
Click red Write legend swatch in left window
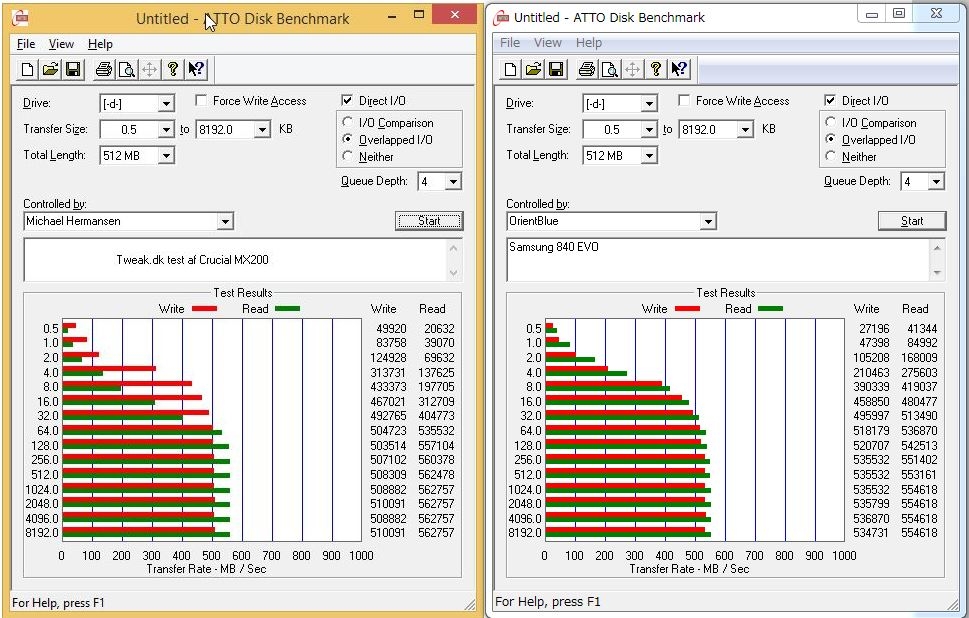click(205, 308)
